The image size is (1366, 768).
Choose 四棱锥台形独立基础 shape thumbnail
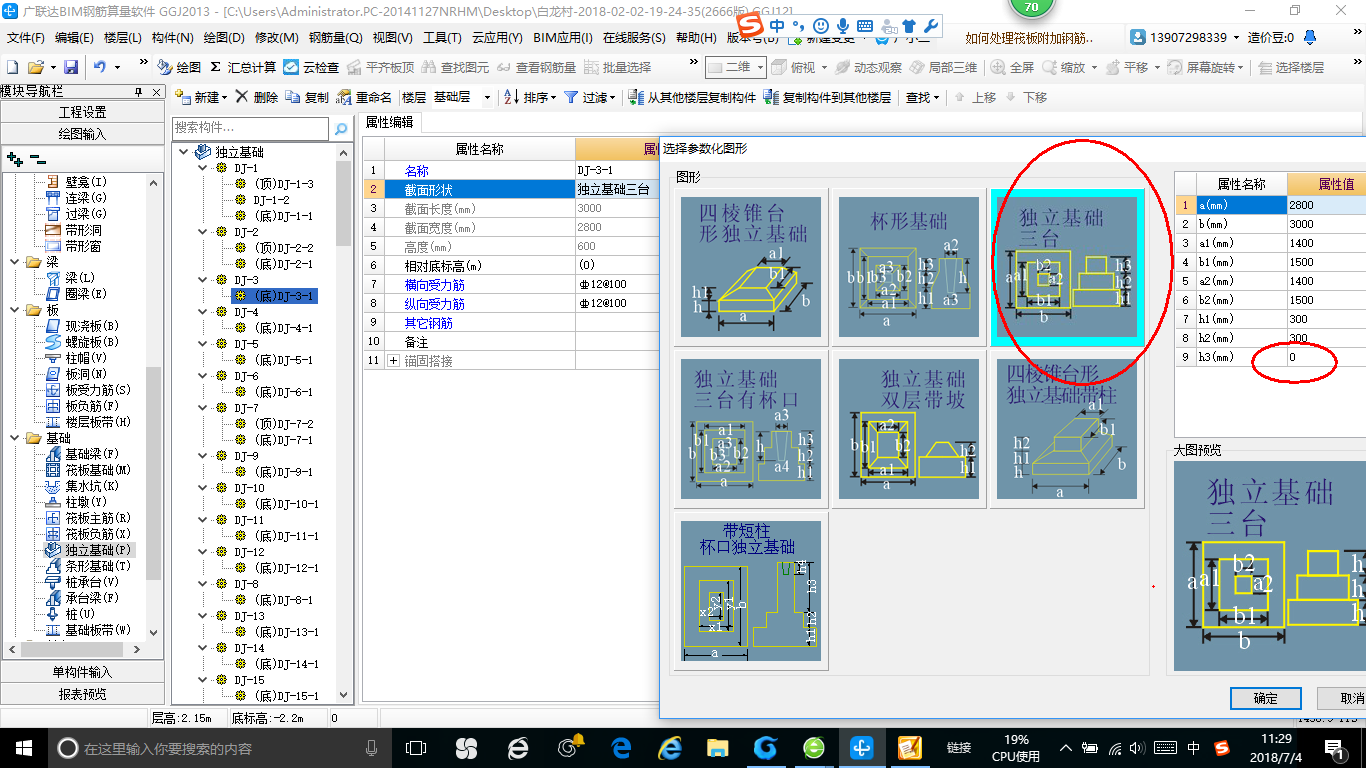pos(751,267)
